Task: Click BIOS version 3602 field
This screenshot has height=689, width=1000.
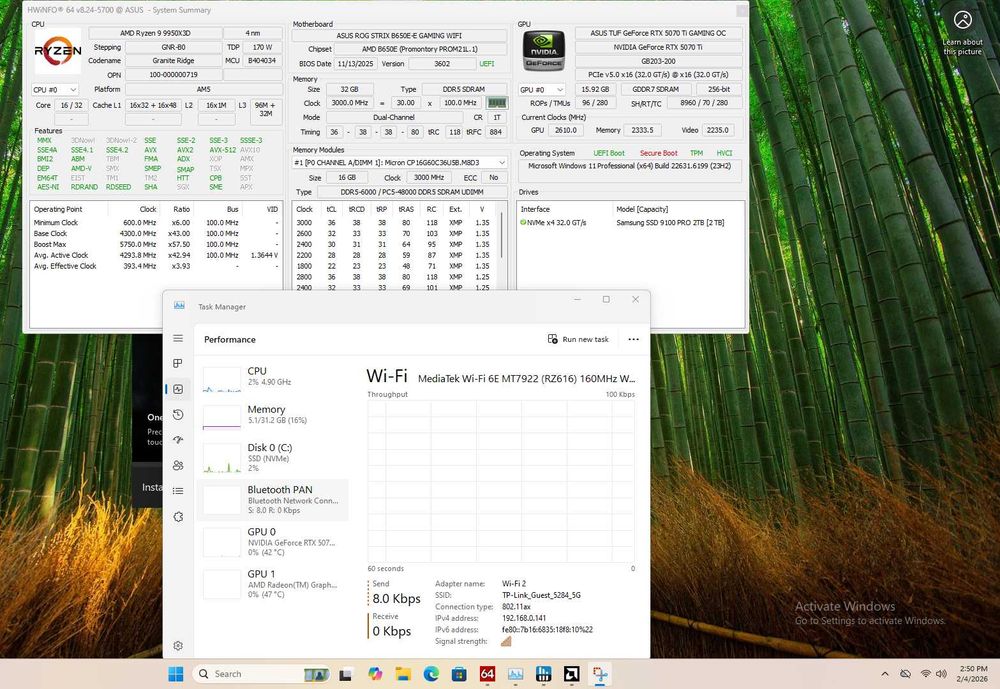Action: [442, 64]
